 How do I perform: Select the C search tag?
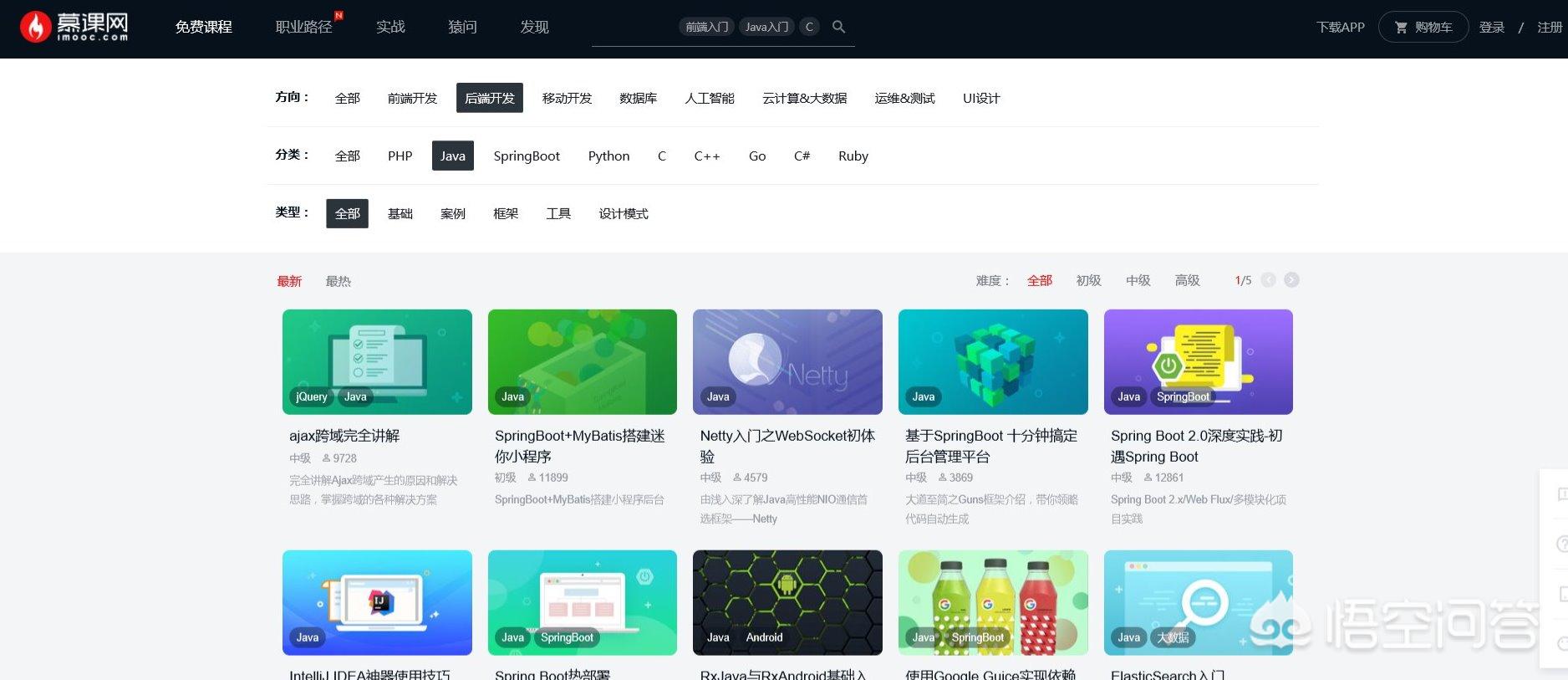pyautogui.click(x=809, y=27)
